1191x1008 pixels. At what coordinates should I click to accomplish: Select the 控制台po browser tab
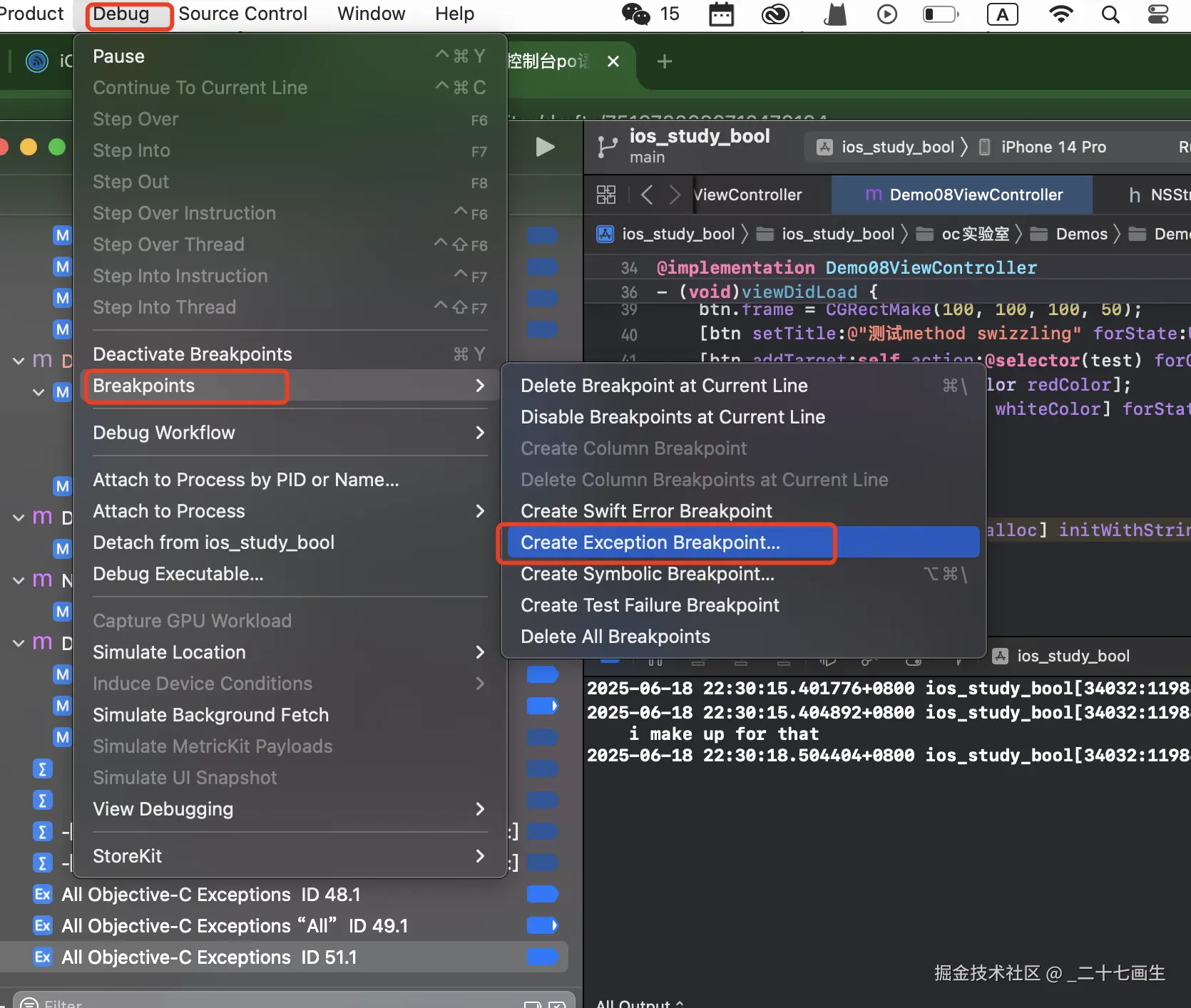549,61
